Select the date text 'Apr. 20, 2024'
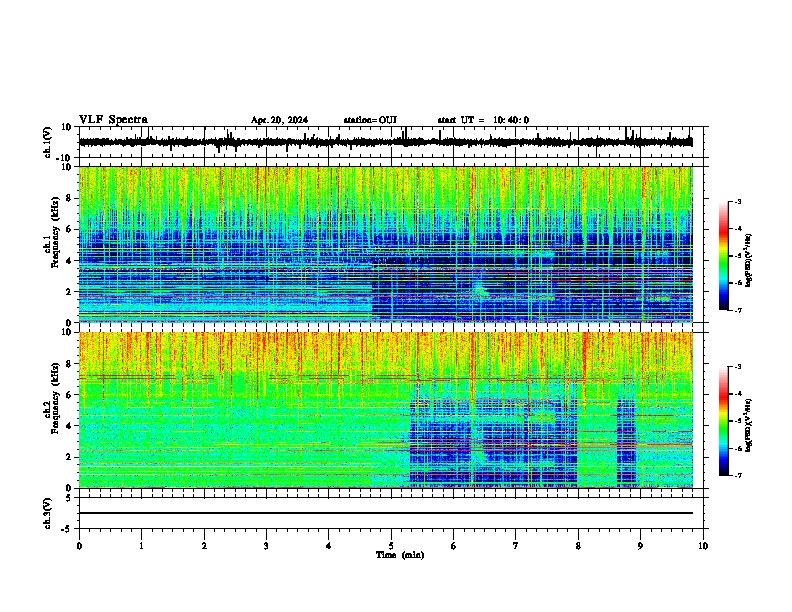The height and width of the screenshot is (612, 792). [x=279, y=120]
